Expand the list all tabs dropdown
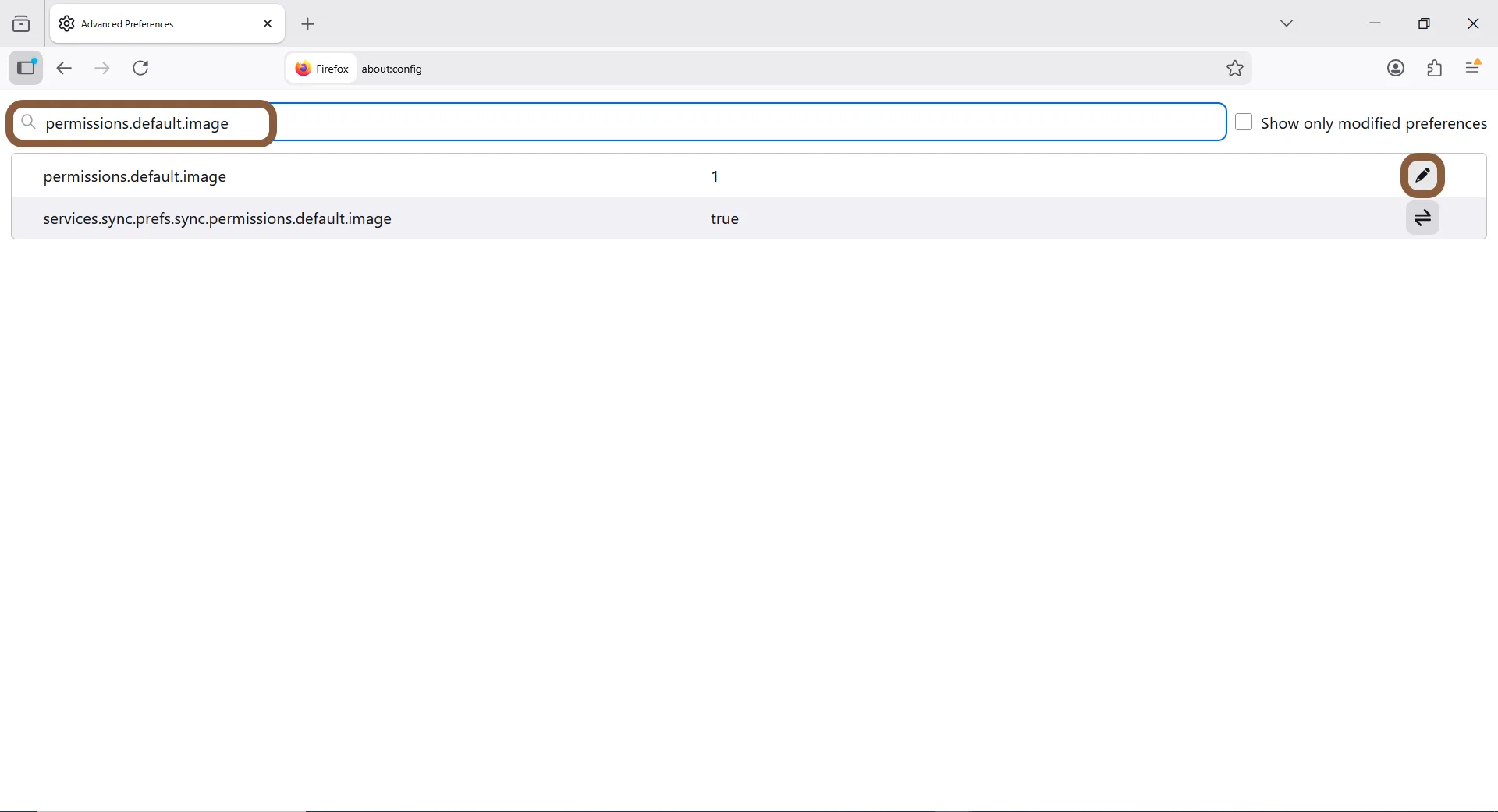Viewport: 1498px width, 812px height. pos(1287,23)
